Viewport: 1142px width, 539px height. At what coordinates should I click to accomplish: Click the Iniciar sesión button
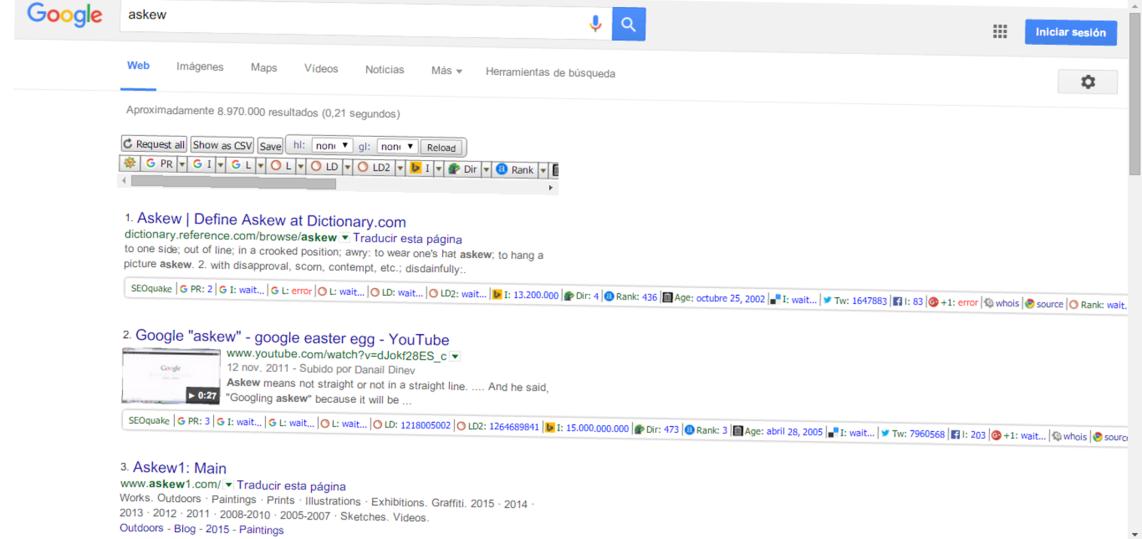[x=1071, y=32]
